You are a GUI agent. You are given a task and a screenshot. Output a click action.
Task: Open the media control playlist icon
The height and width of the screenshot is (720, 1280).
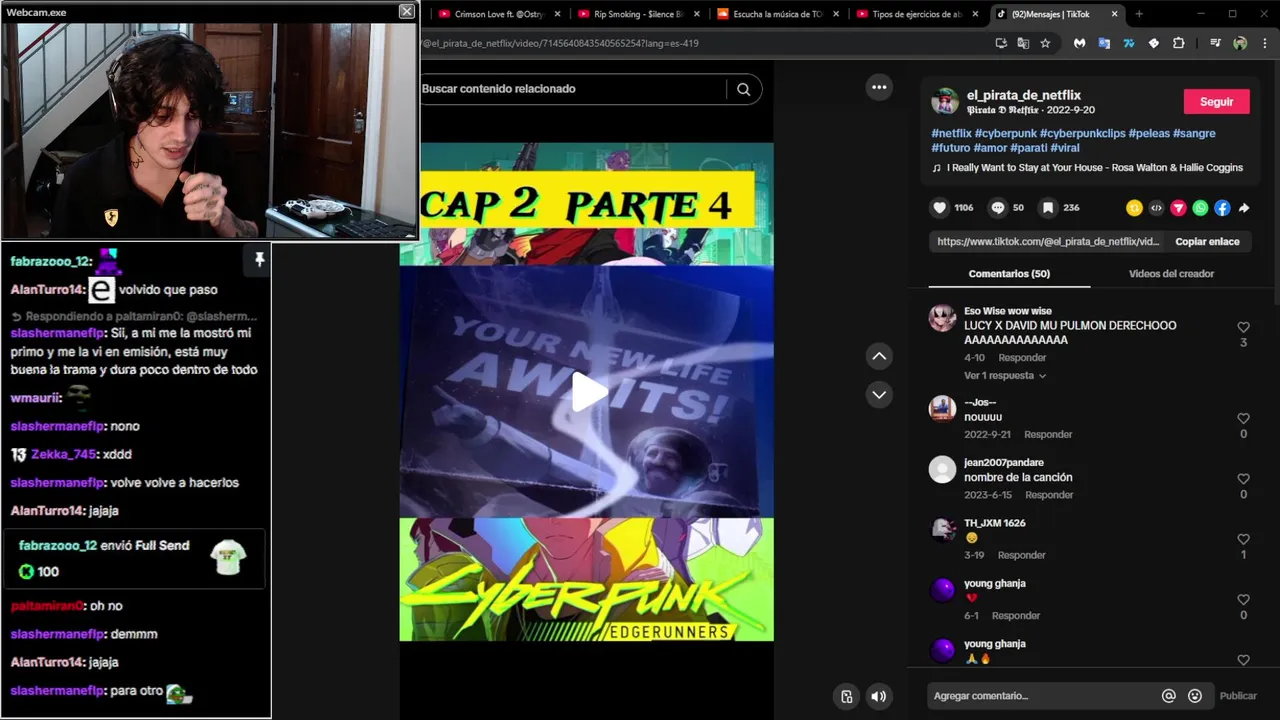(x=1215, y=43)
